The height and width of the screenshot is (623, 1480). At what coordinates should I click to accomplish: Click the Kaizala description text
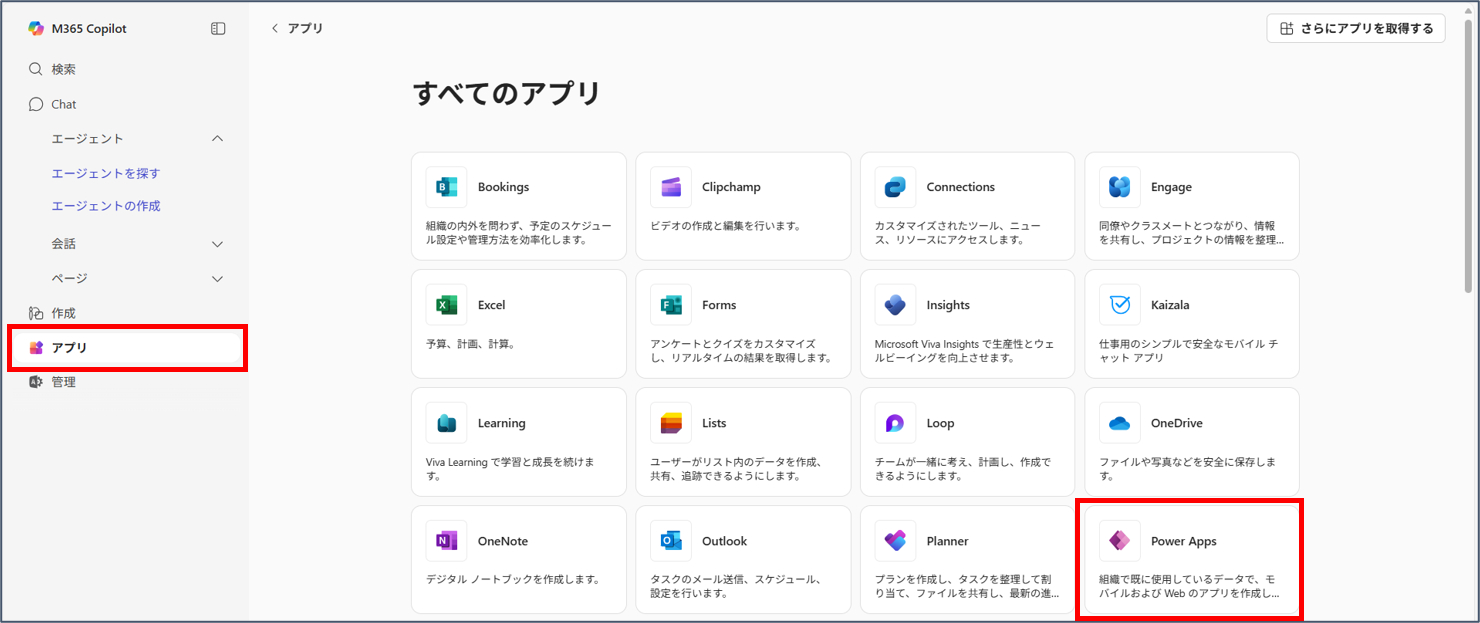click(1188, 351)
